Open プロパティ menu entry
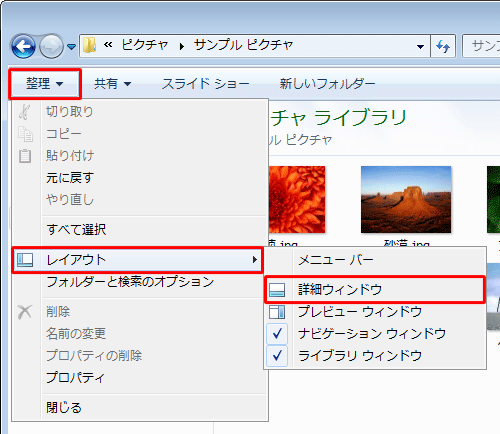This screenshot has width=500, height=434. (140, 378)
